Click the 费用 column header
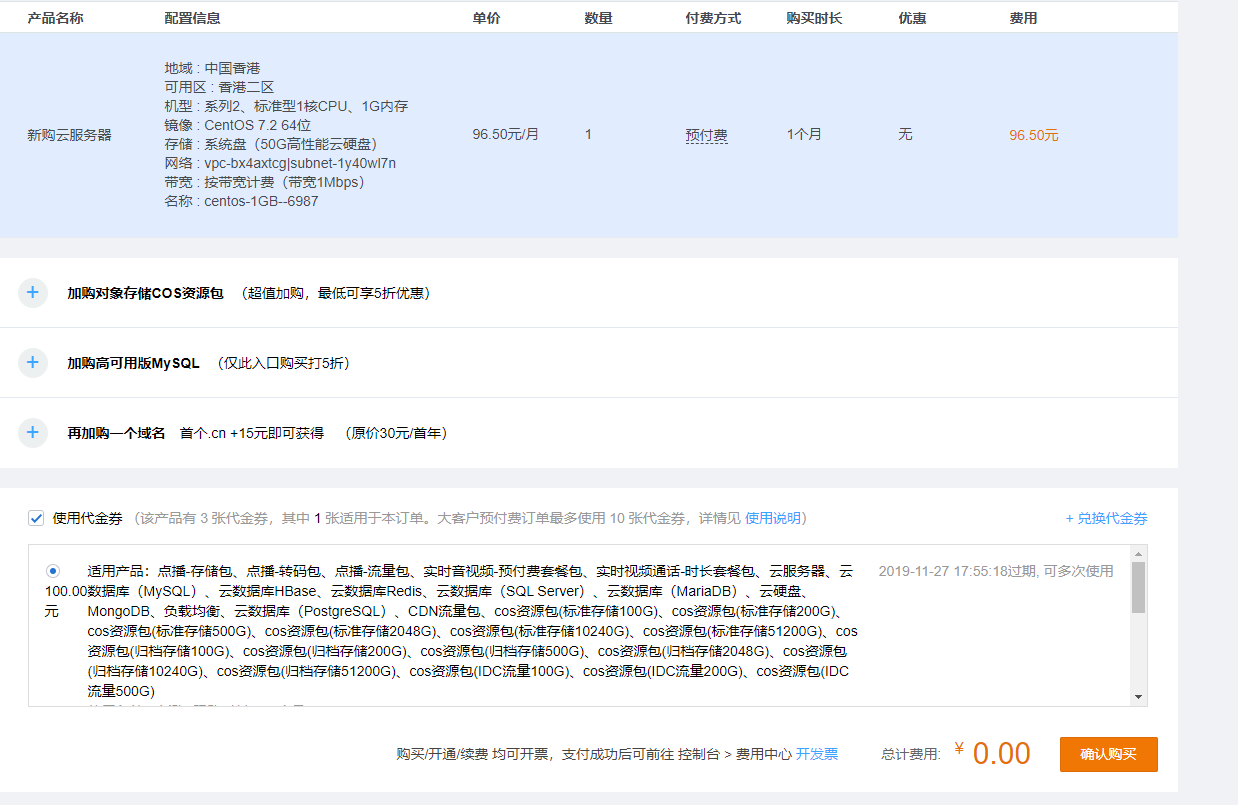This screenshot has height=805, width=1238. [1023, 18]
